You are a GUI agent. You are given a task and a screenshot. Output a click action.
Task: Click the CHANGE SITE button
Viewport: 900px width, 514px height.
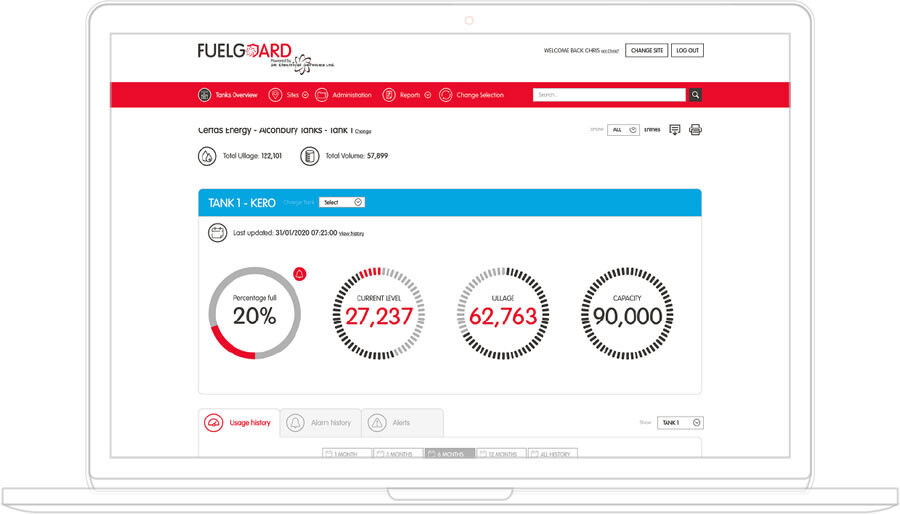[647, 50]
